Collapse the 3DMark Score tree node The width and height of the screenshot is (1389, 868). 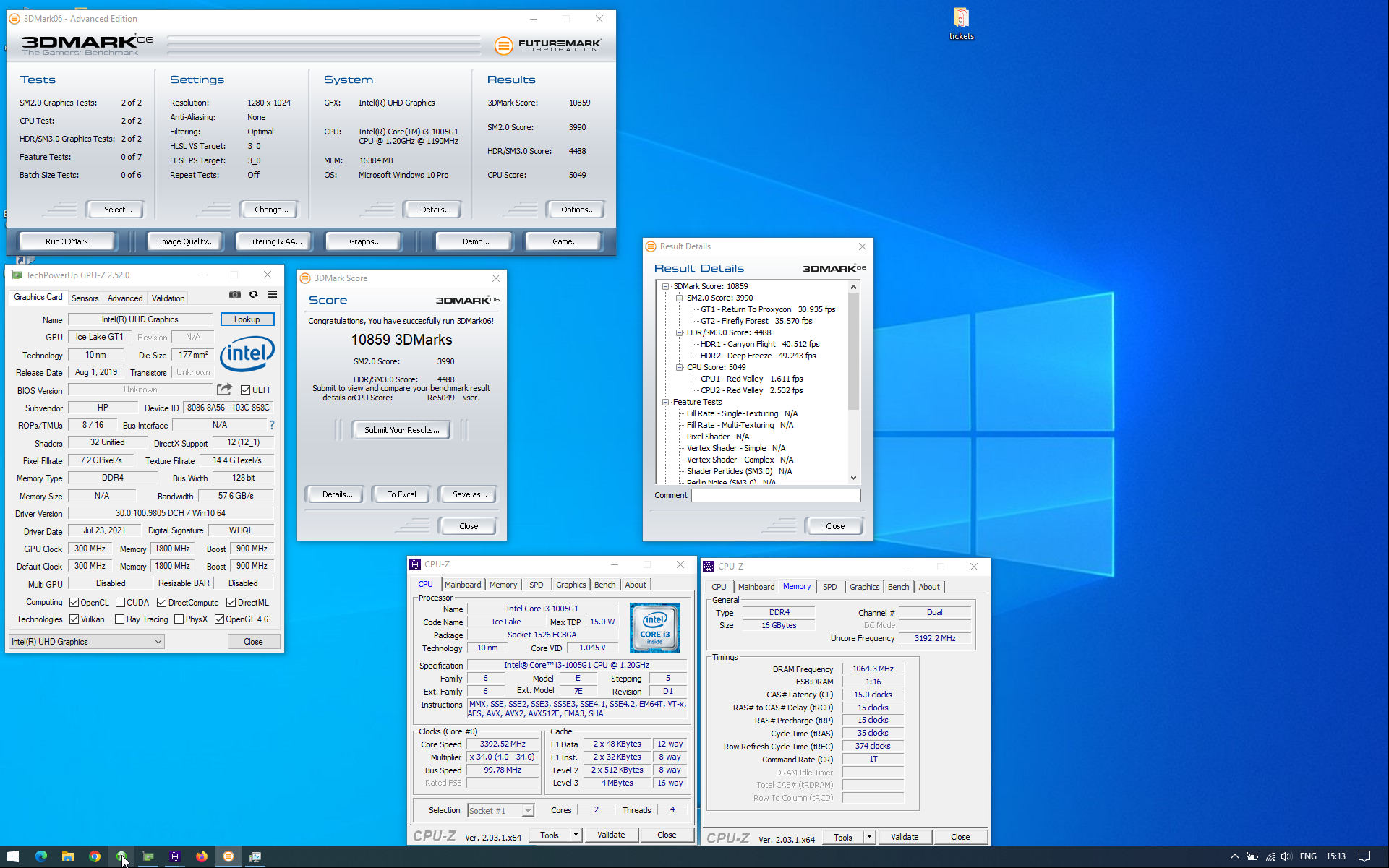[666, 286]
